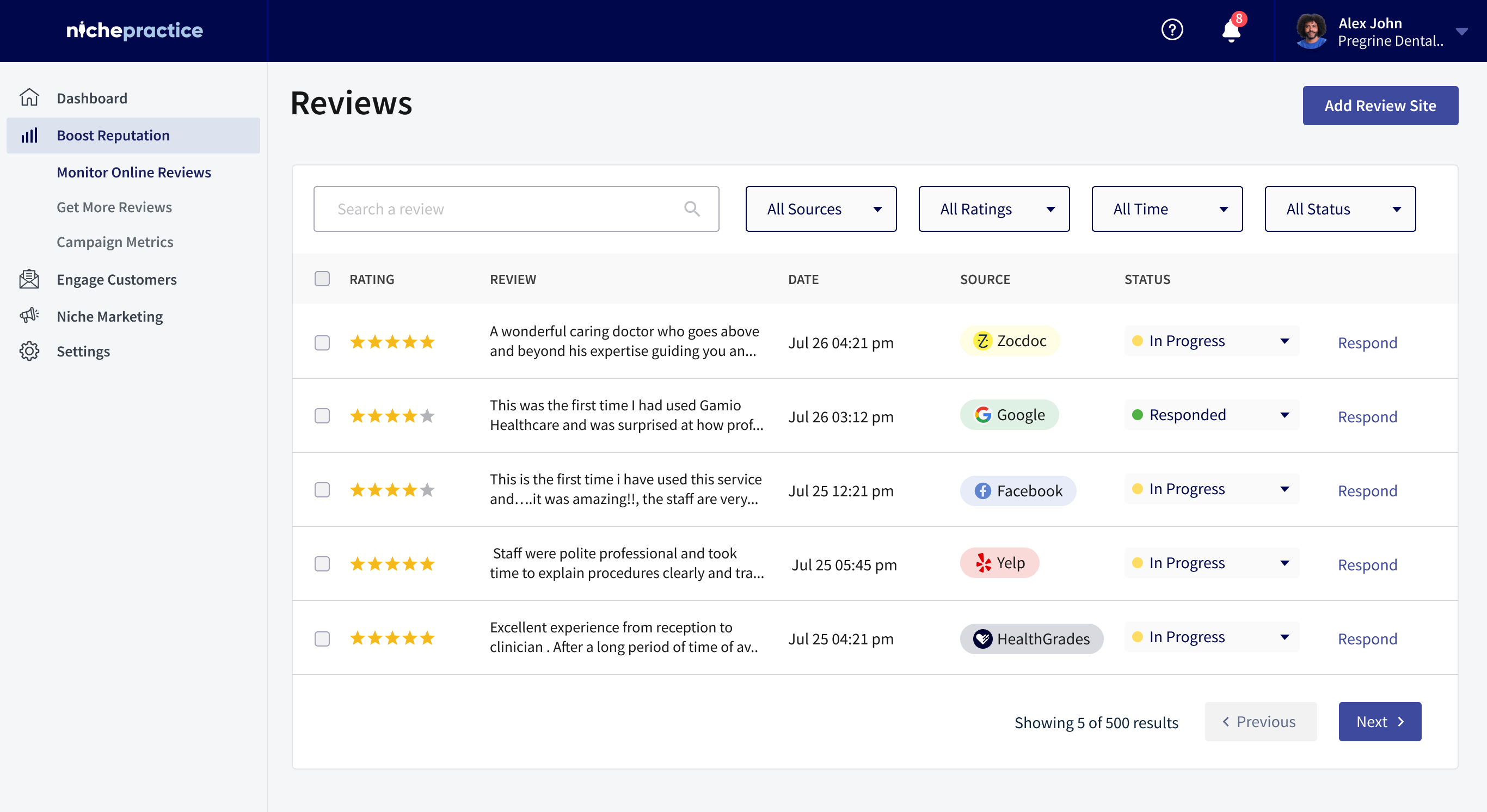Open the All Sources dropdown
This screenshot has width=1487, height=812.
pos(821,209)
